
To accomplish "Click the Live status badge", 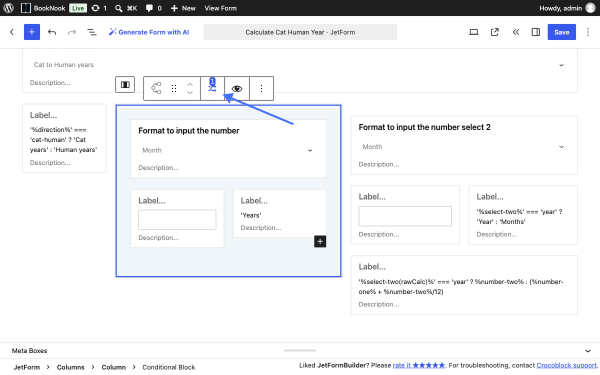I will (x=78, y=8).
